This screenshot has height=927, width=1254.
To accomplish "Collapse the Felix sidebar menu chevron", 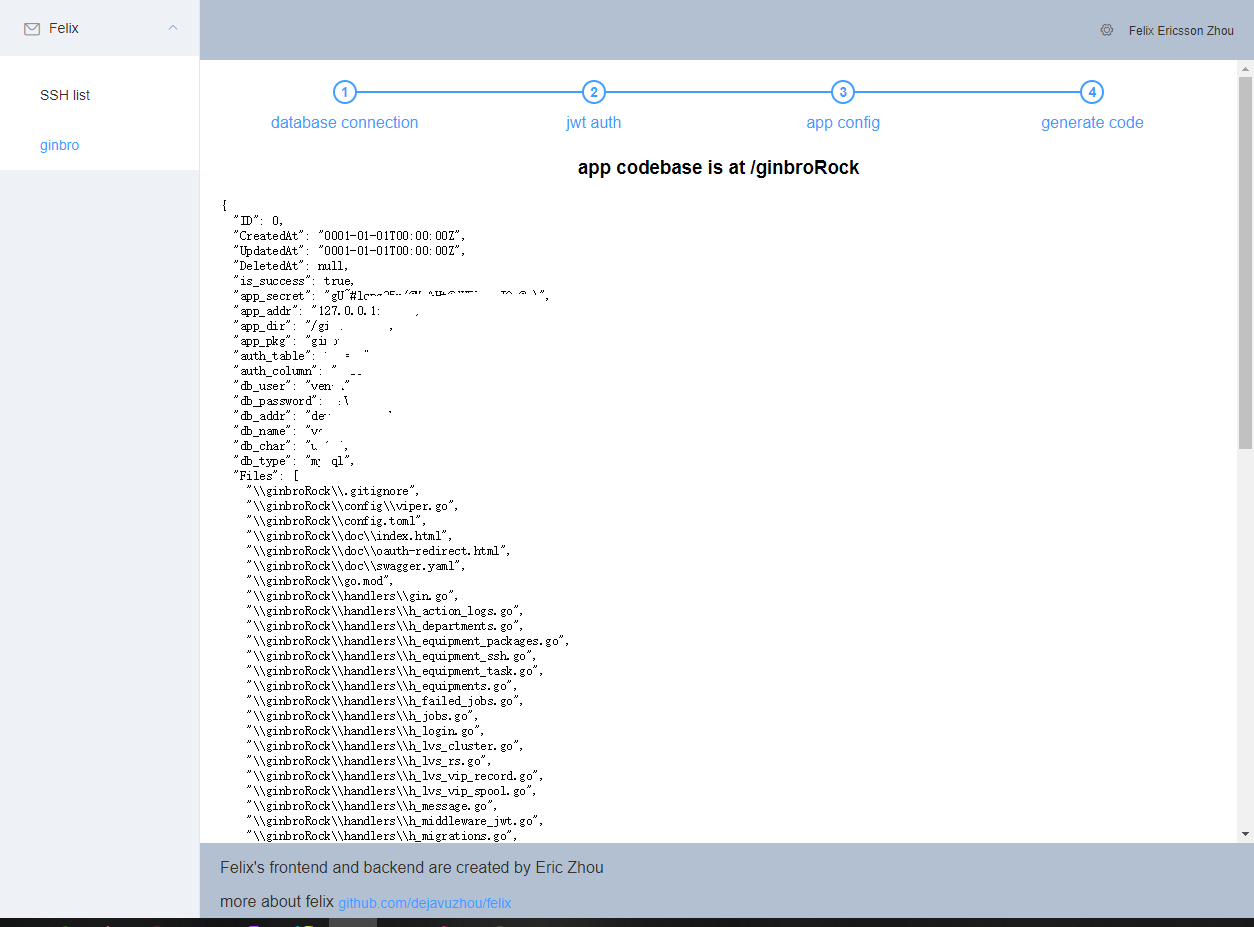I will 173,28.
